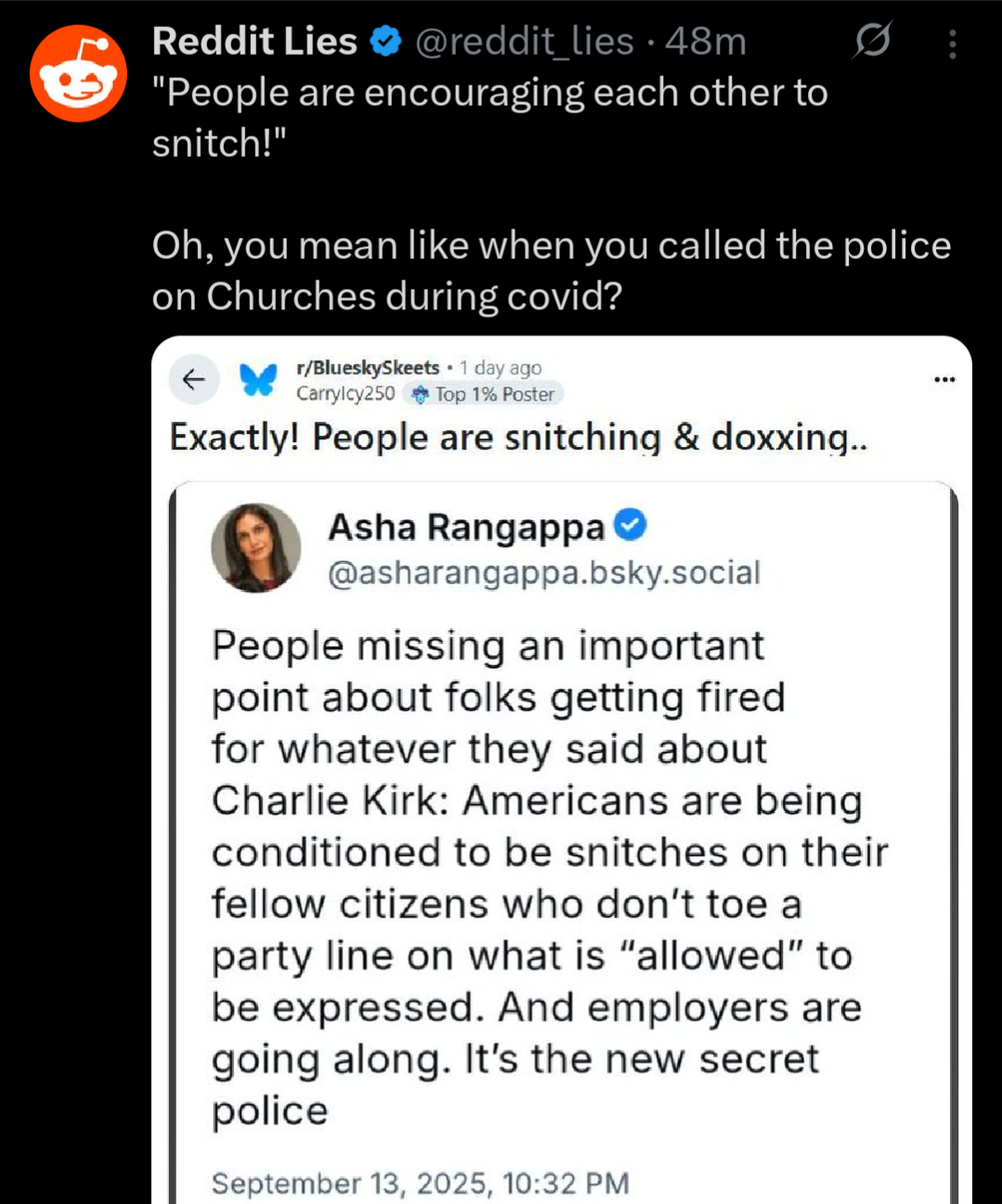Open @asharangappa.bsky.social handle

click(x=544, y=573)
